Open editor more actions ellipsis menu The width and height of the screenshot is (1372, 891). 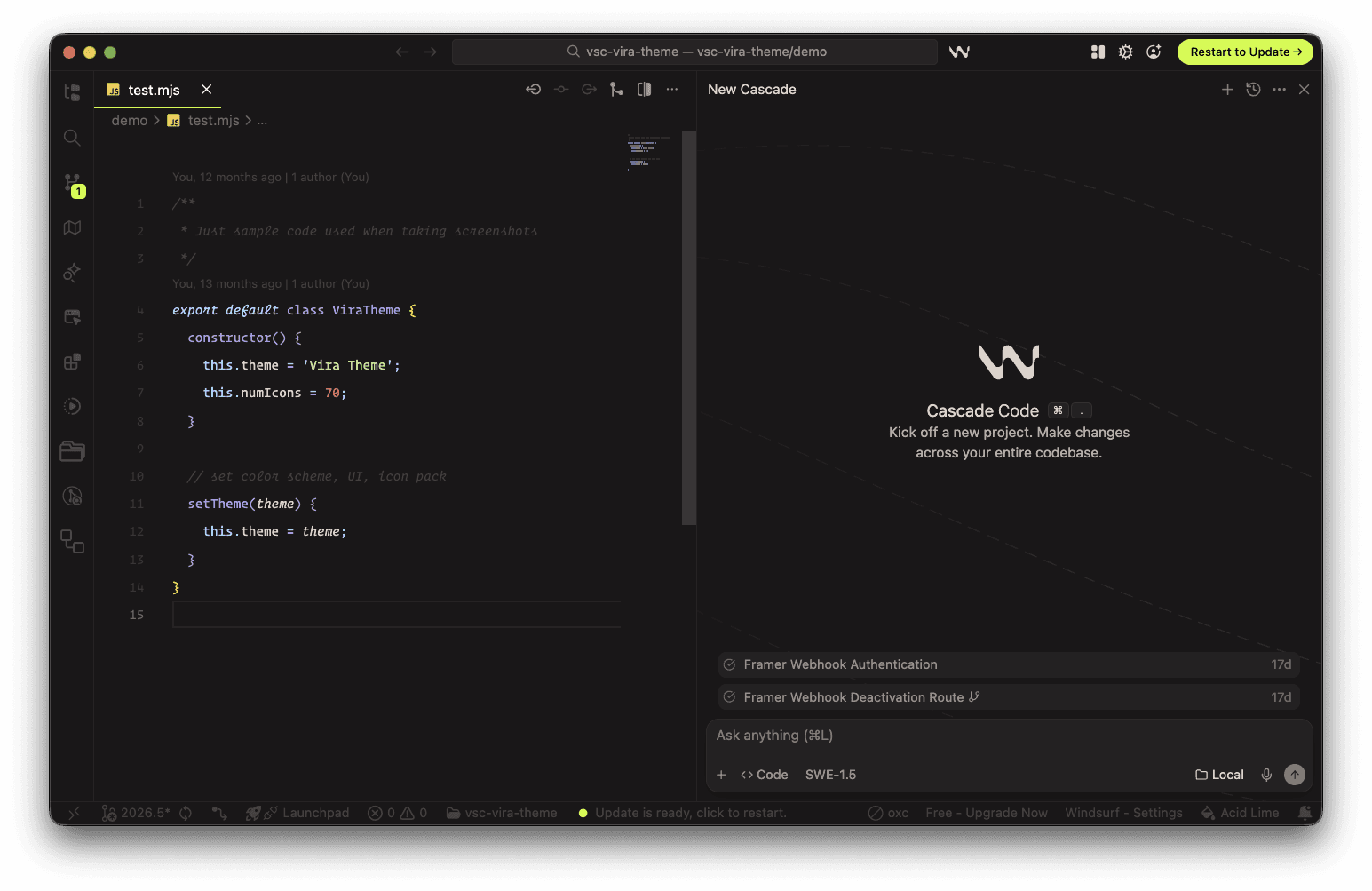coord(672,90)
